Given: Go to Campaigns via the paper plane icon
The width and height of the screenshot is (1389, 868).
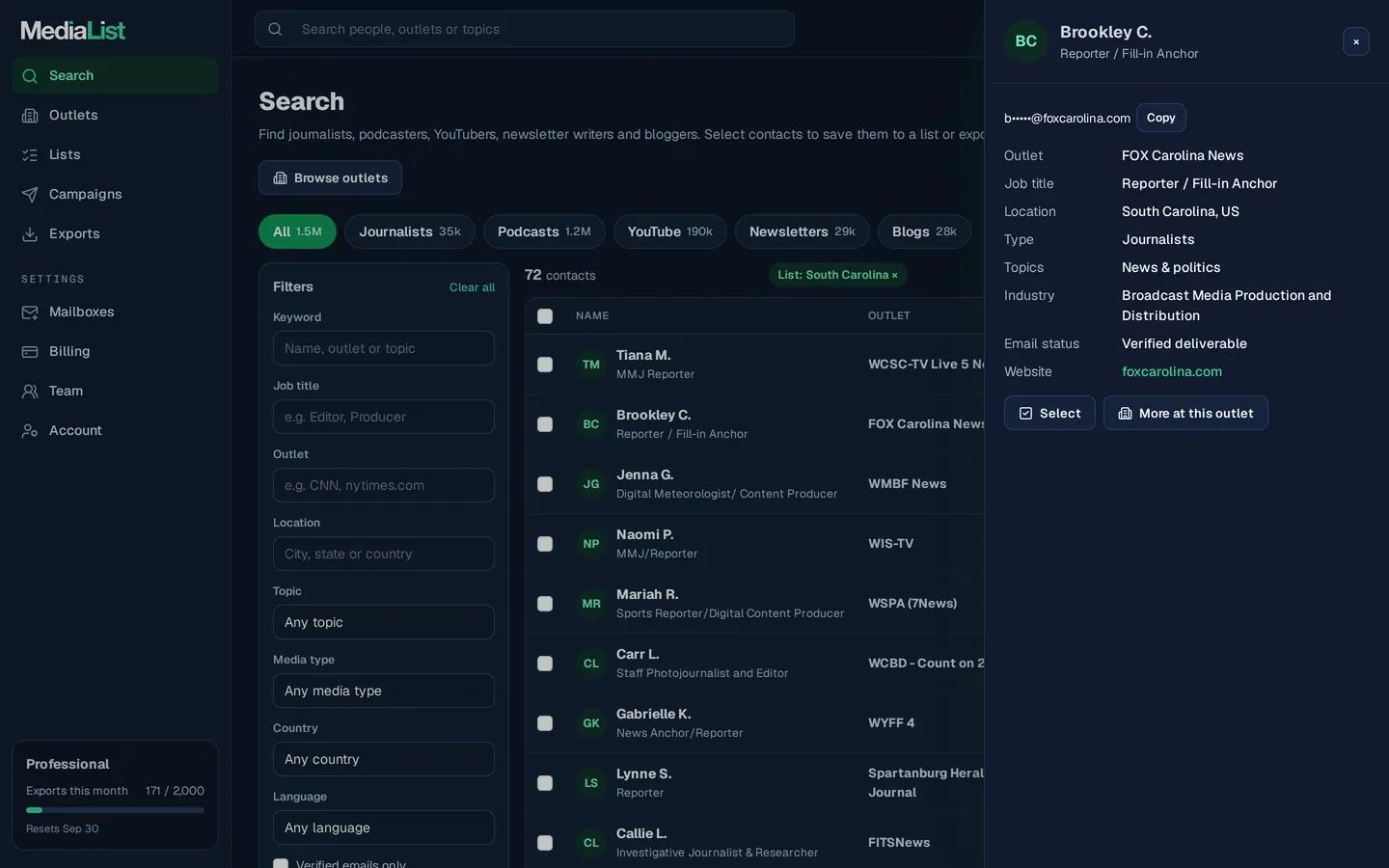Looking at the screenshot, I should point(30,194).
